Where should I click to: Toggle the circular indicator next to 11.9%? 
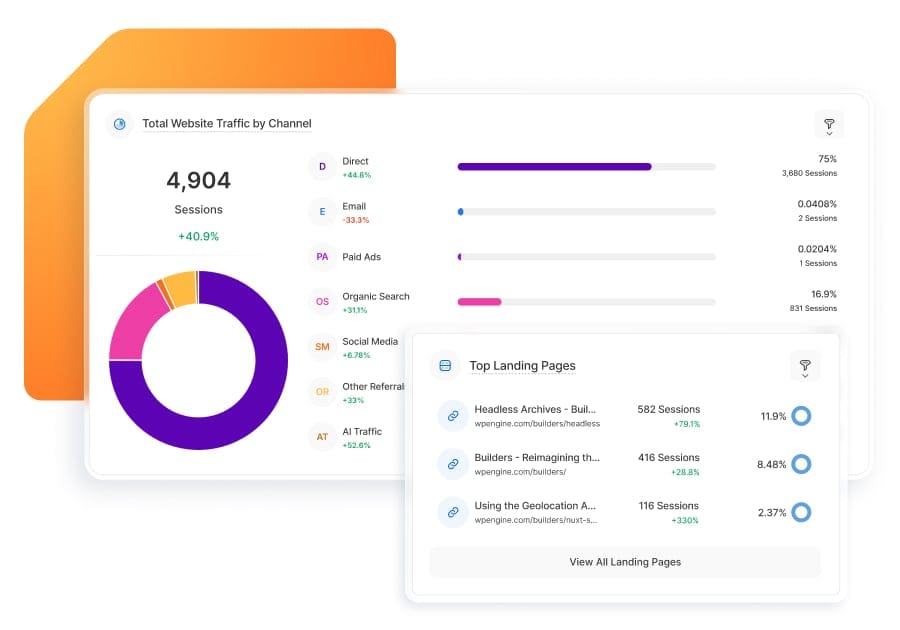pos(800,415)
